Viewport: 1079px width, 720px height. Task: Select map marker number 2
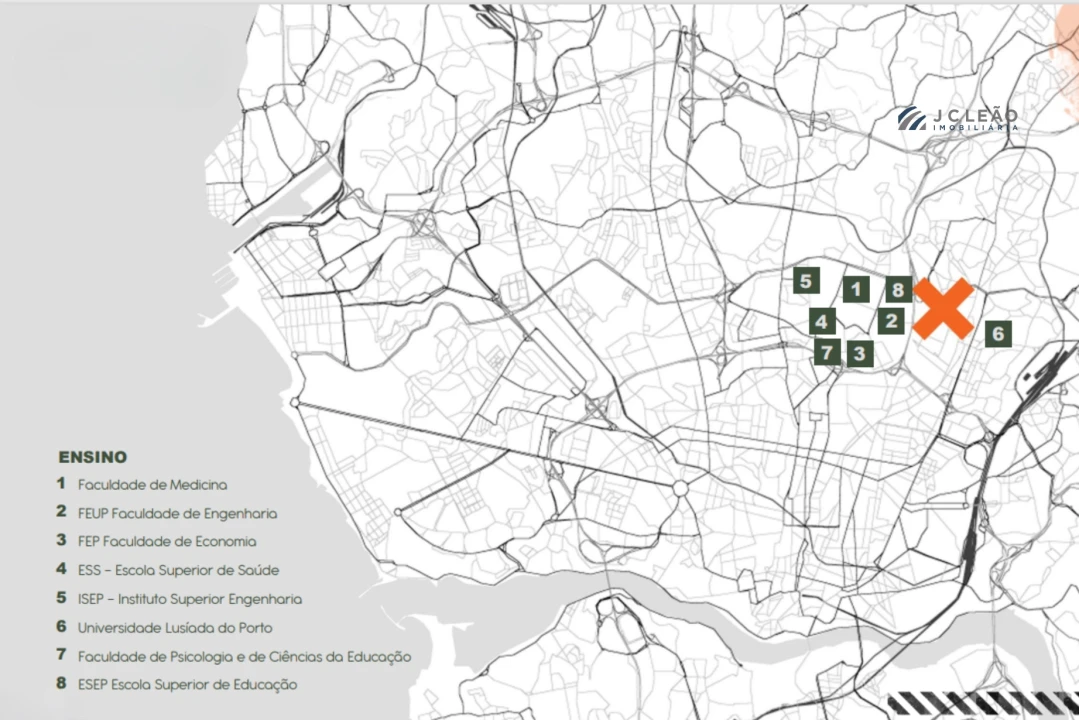pyautogui.click(x=891, y=321)
